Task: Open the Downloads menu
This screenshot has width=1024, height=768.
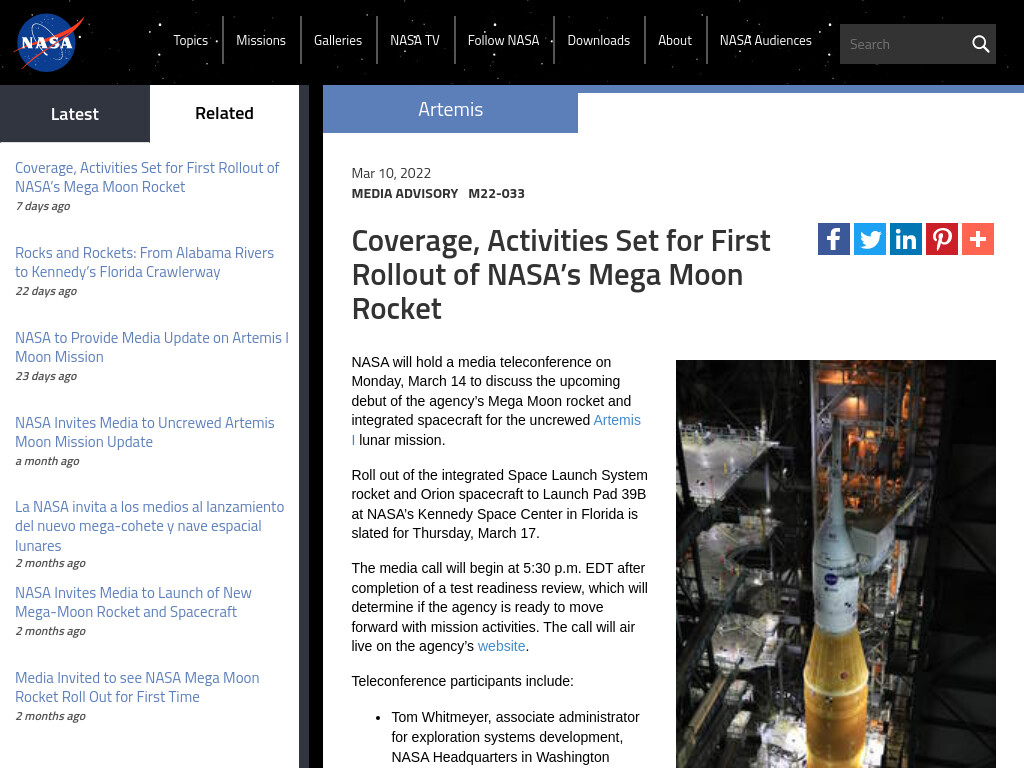Action: [x=599, y=40]
